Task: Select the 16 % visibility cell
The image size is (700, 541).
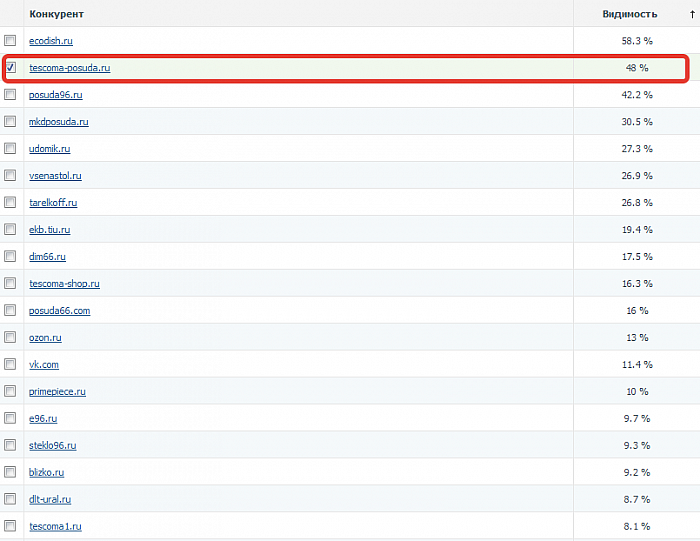Action: [x=637, y=311]
